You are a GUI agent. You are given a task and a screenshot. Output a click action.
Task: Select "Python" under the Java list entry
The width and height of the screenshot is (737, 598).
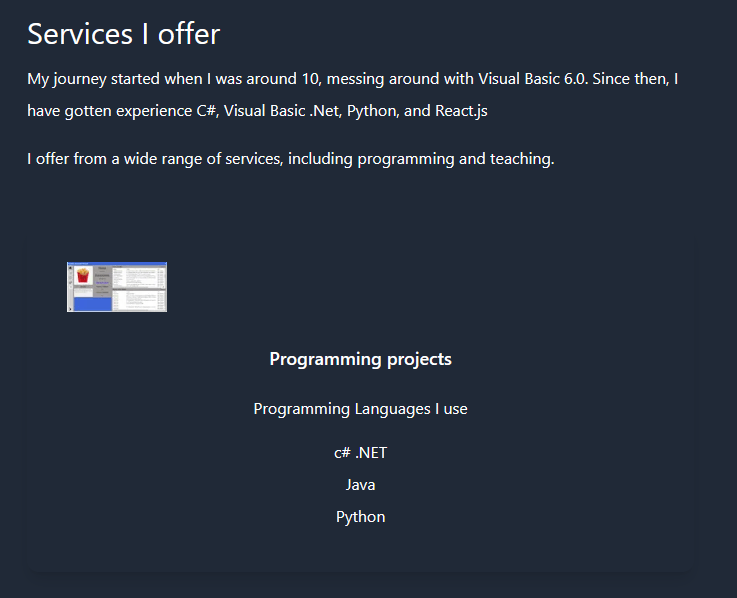(360, 517)
